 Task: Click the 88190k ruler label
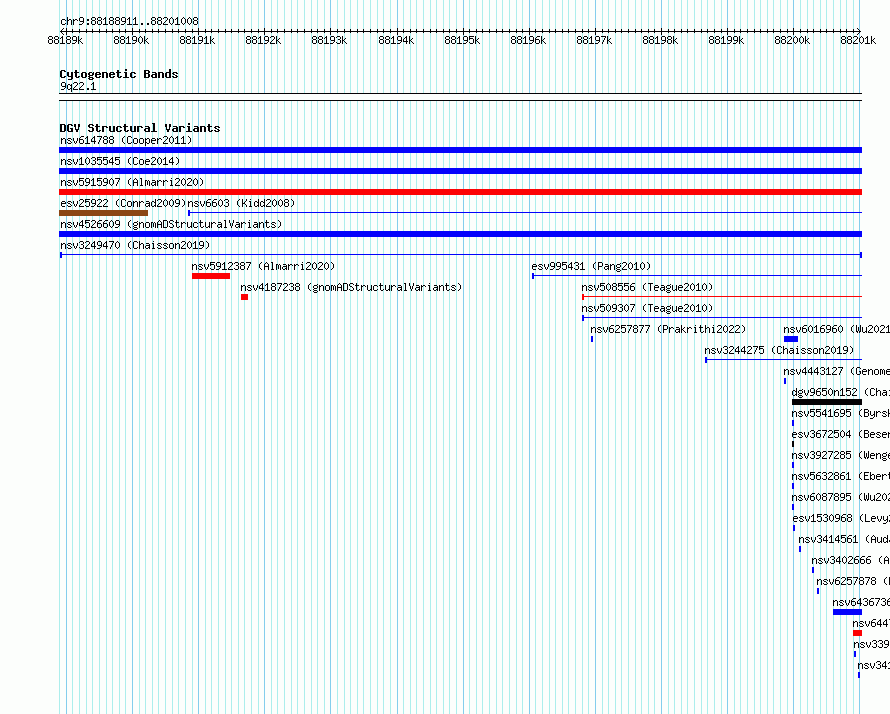click(x=131, y=40)
